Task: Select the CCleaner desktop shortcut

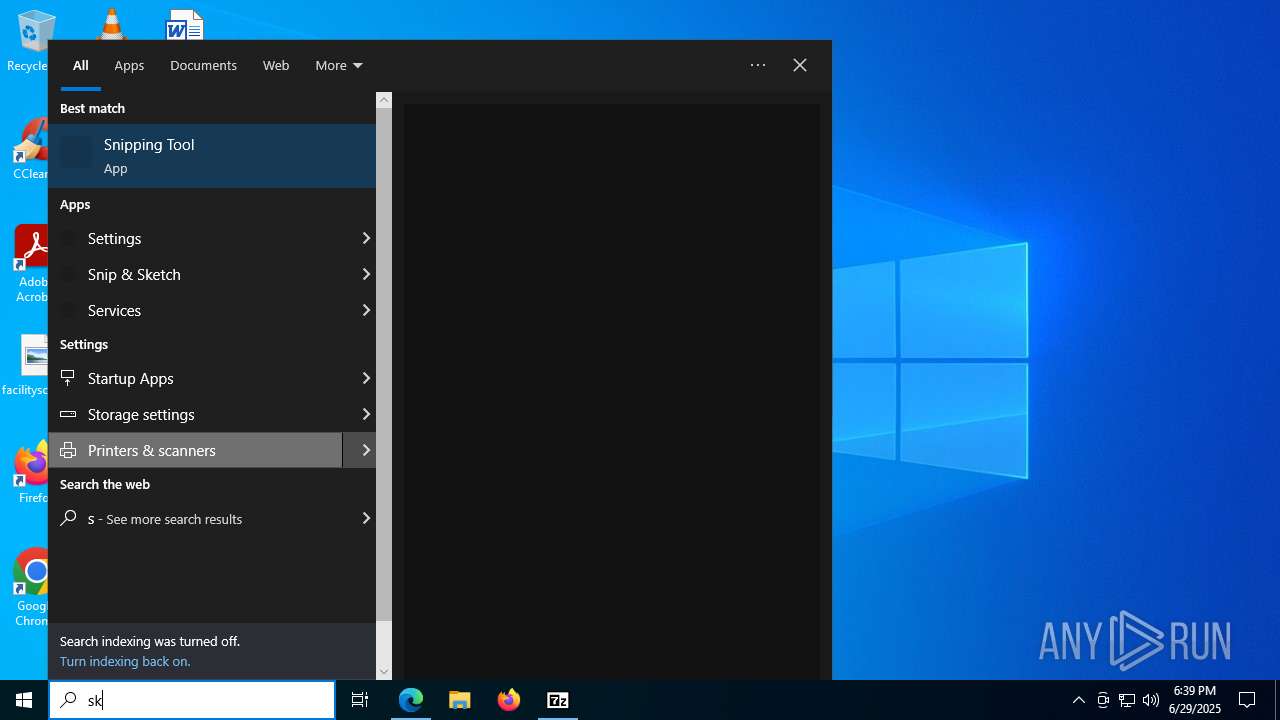Action: point(31,150)
